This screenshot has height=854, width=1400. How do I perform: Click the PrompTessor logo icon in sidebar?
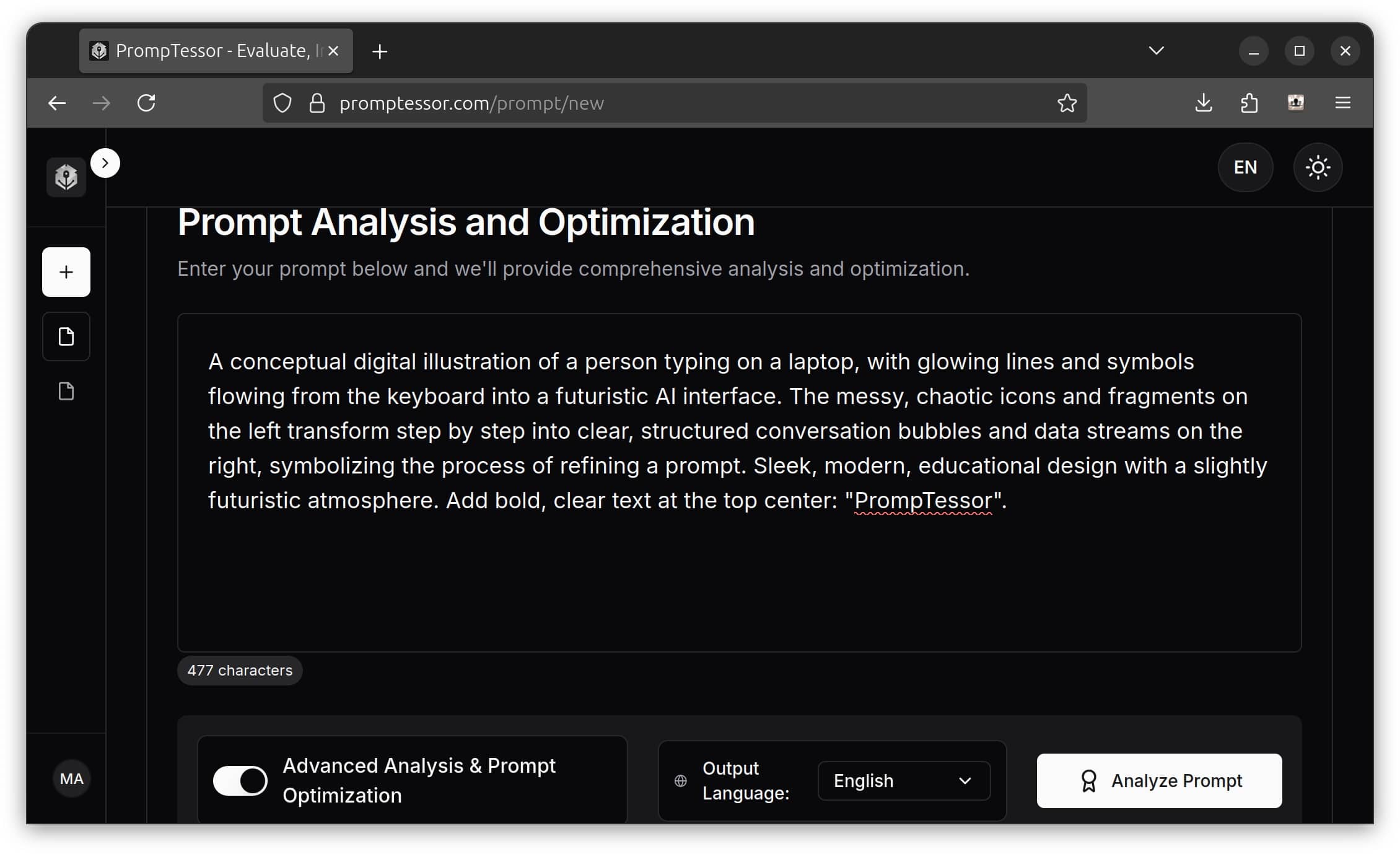click(x=66, y=178)
